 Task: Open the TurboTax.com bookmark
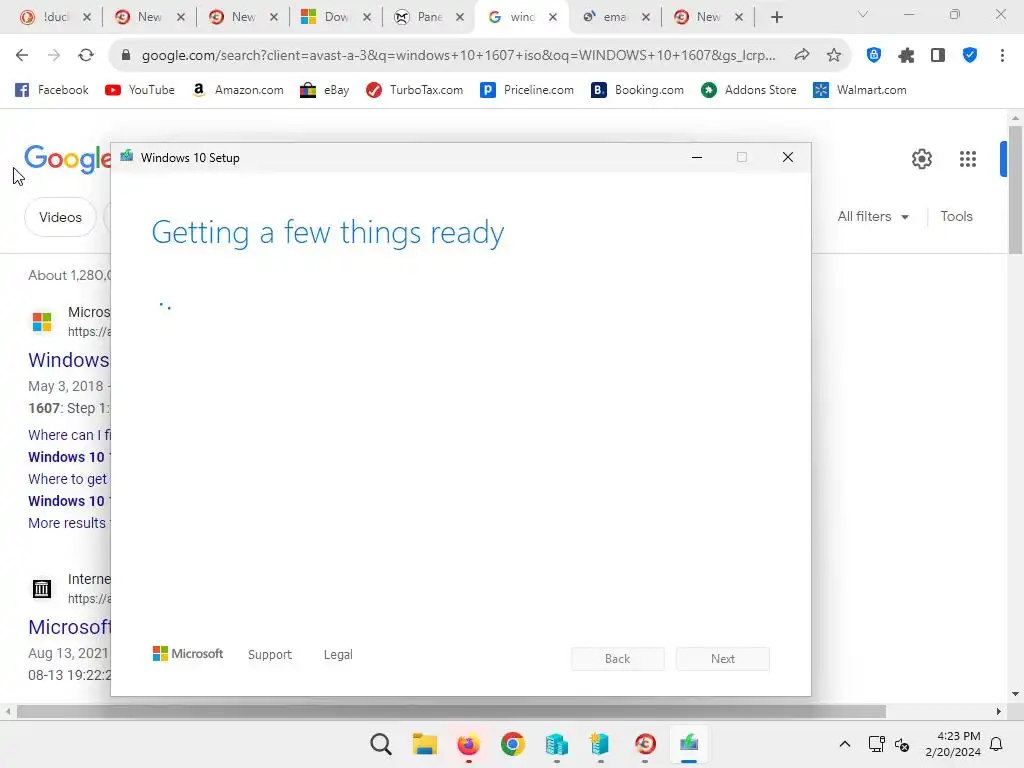pyautogui.click(x=414, y=90)
